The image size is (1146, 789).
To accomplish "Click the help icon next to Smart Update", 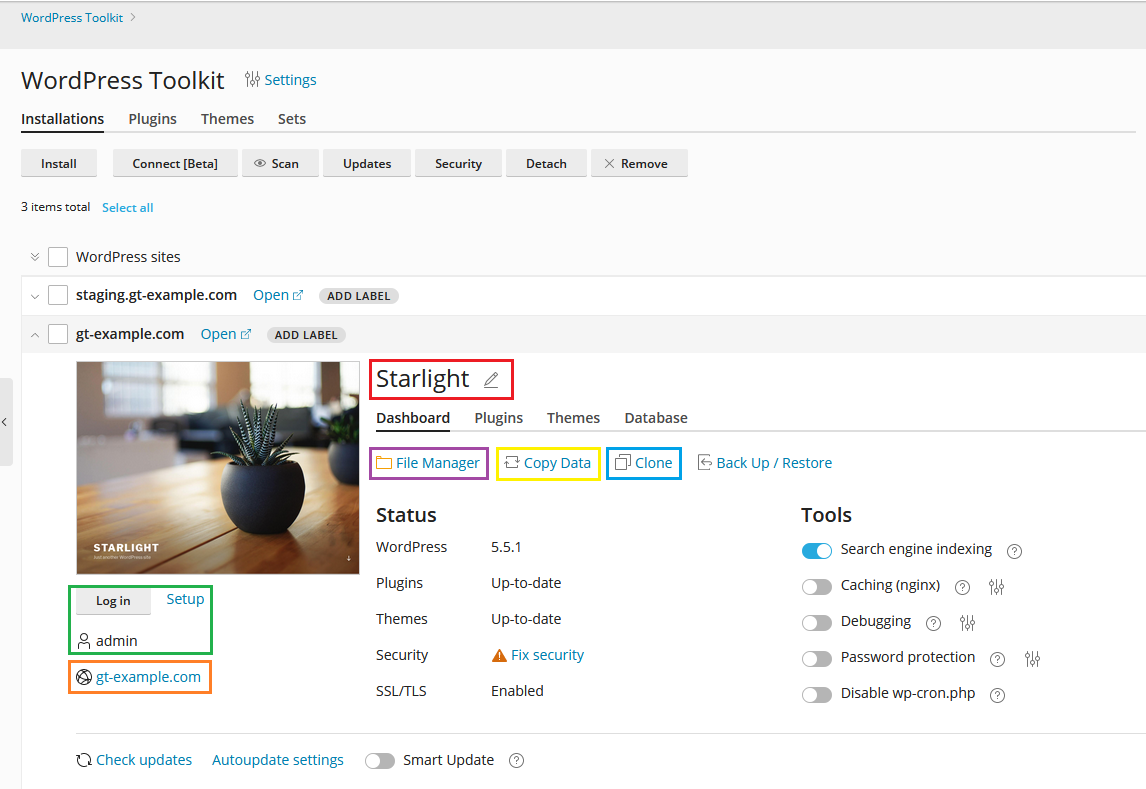I will click(x=516, y=761).
